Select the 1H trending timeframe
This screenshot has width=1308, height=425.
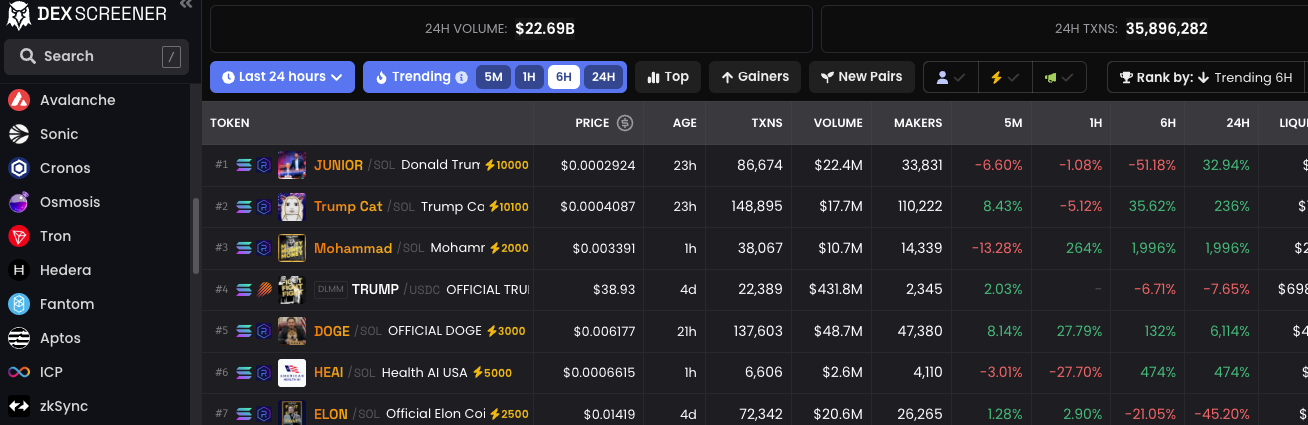point(529,77)
